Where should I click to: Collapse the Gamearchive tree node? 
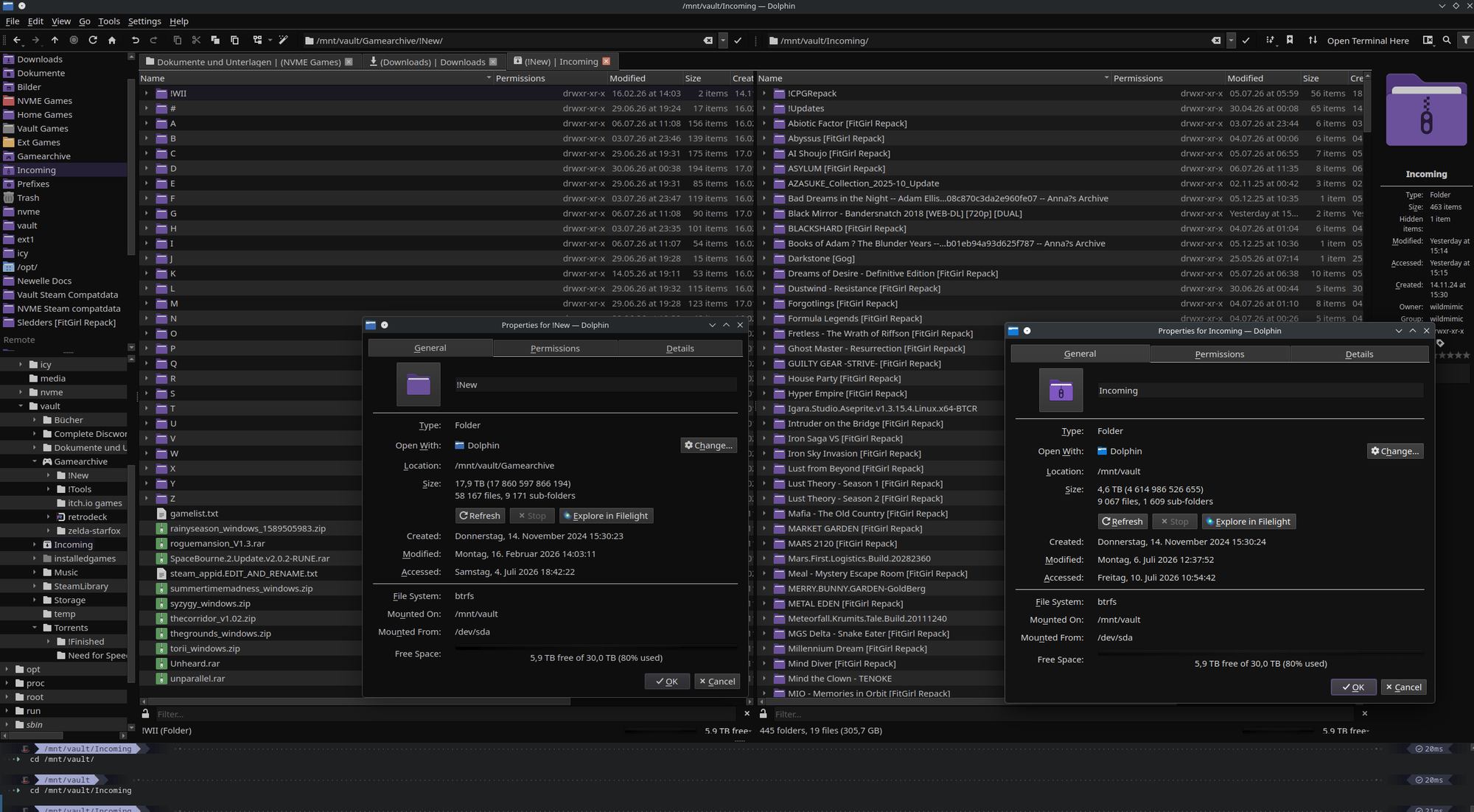coord(35,462)
